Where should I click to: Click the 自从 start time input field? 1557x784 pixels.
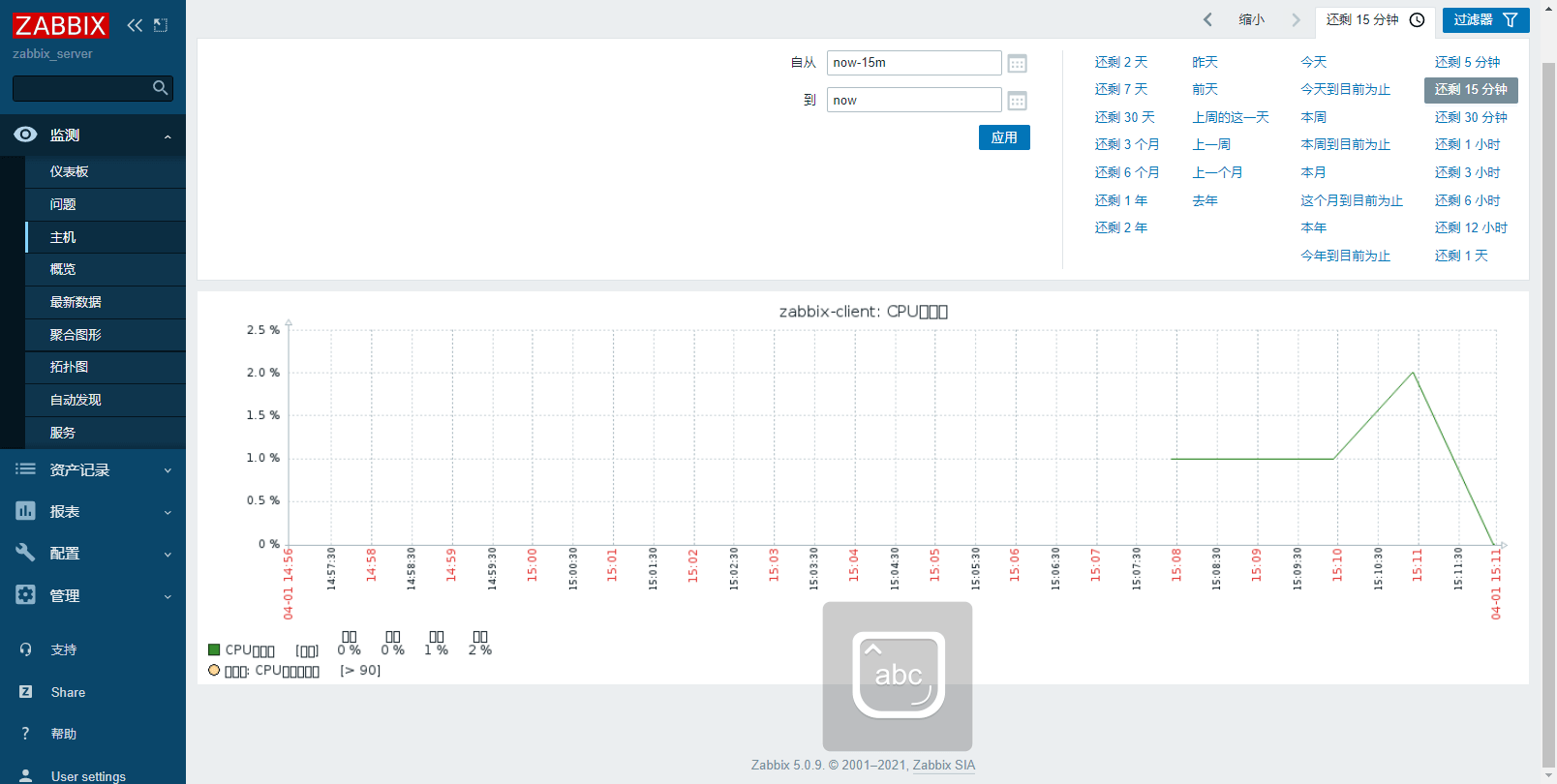pos(913,63)
